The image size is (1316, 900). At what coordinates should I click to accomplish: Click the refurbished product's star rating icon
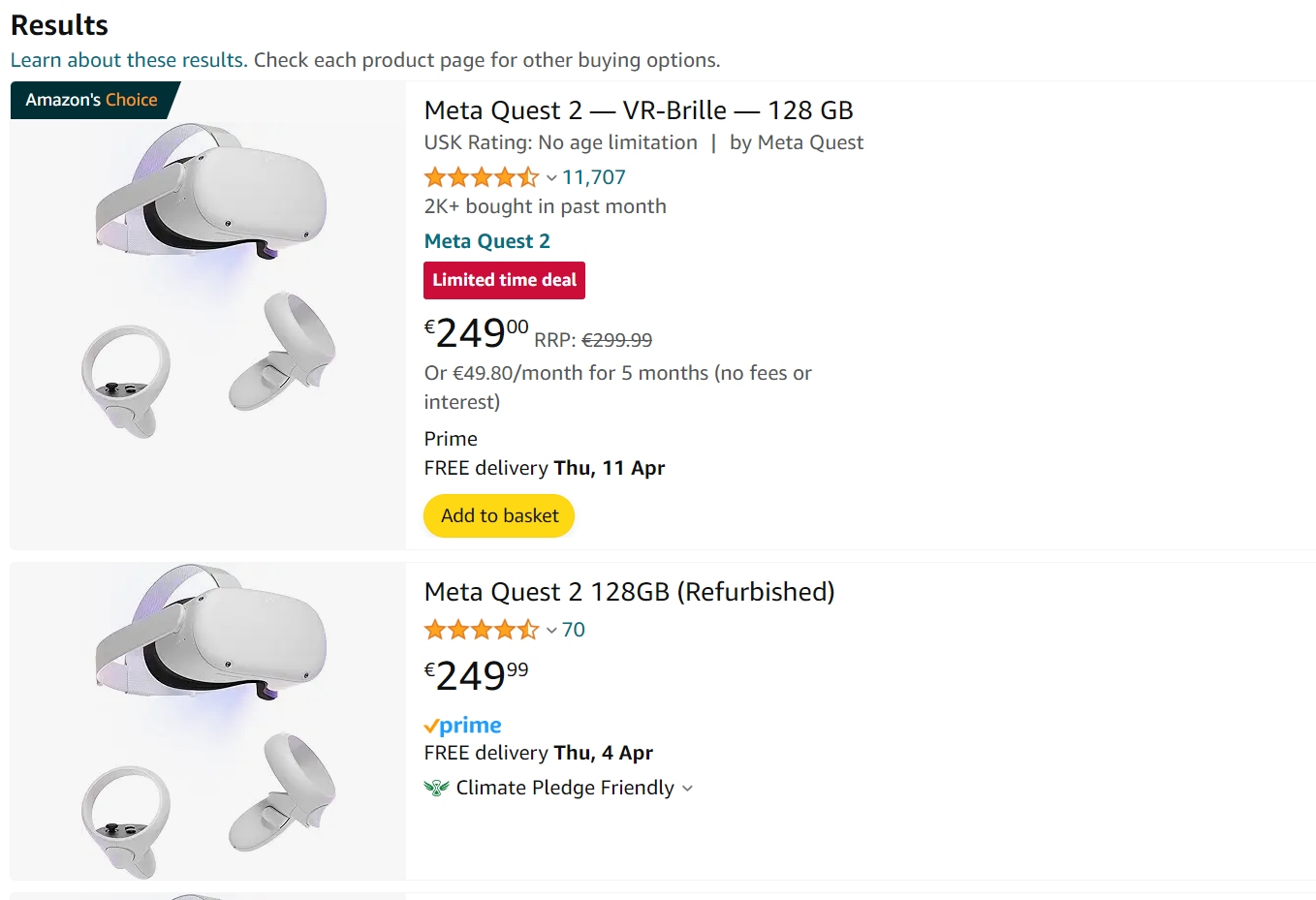(481, 630)
